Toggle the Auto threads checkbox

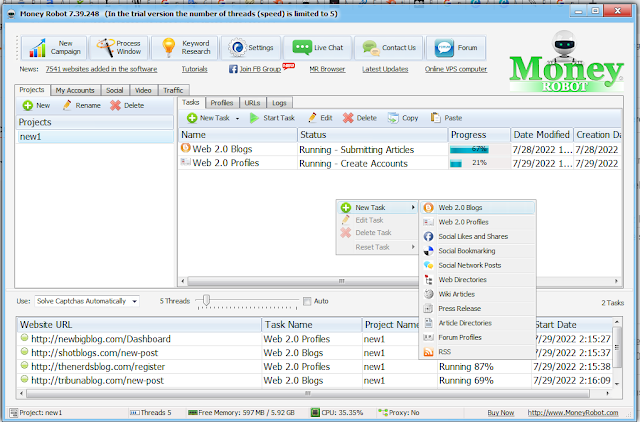click(307, 301)
